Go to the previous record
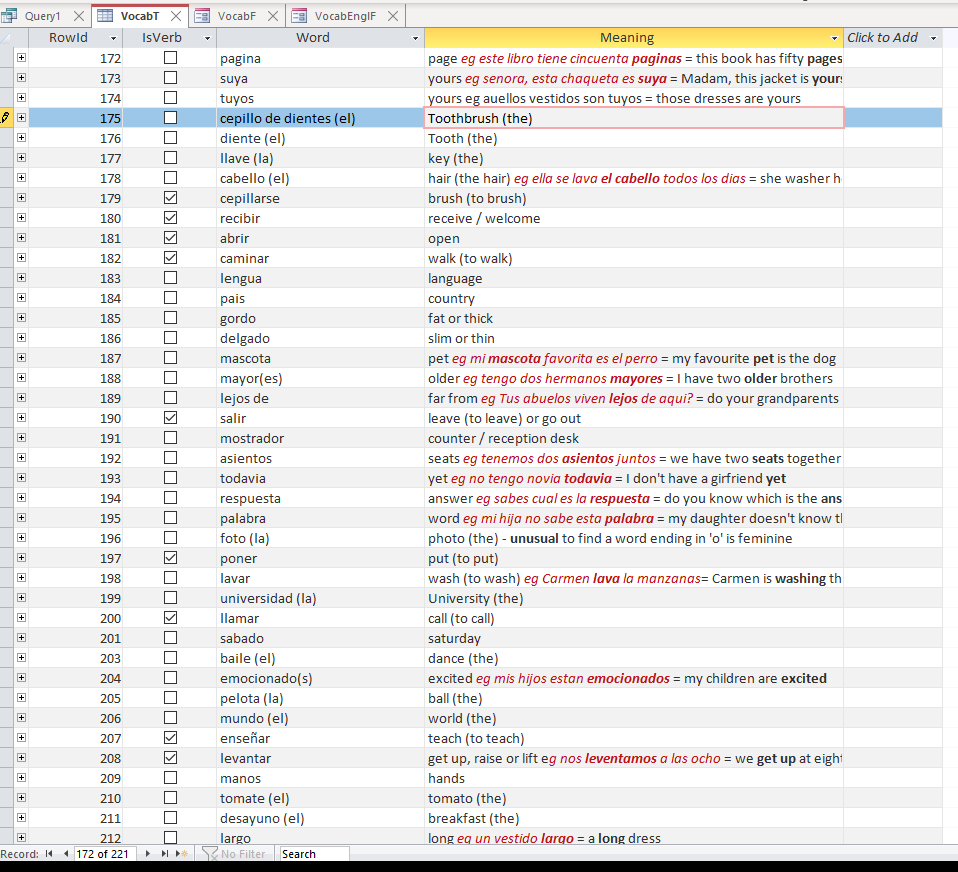The image size is (958, 872). click(x=65, y=854)
